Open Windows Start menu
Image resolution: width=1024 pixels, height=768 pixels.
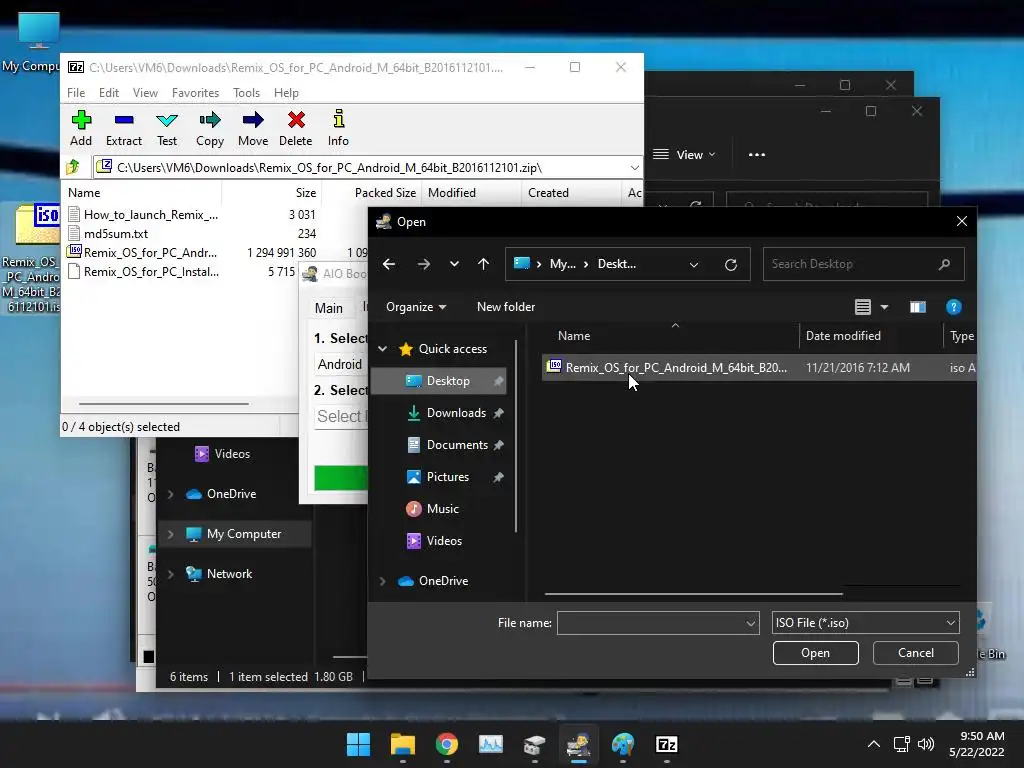click(x=358, y=744)
